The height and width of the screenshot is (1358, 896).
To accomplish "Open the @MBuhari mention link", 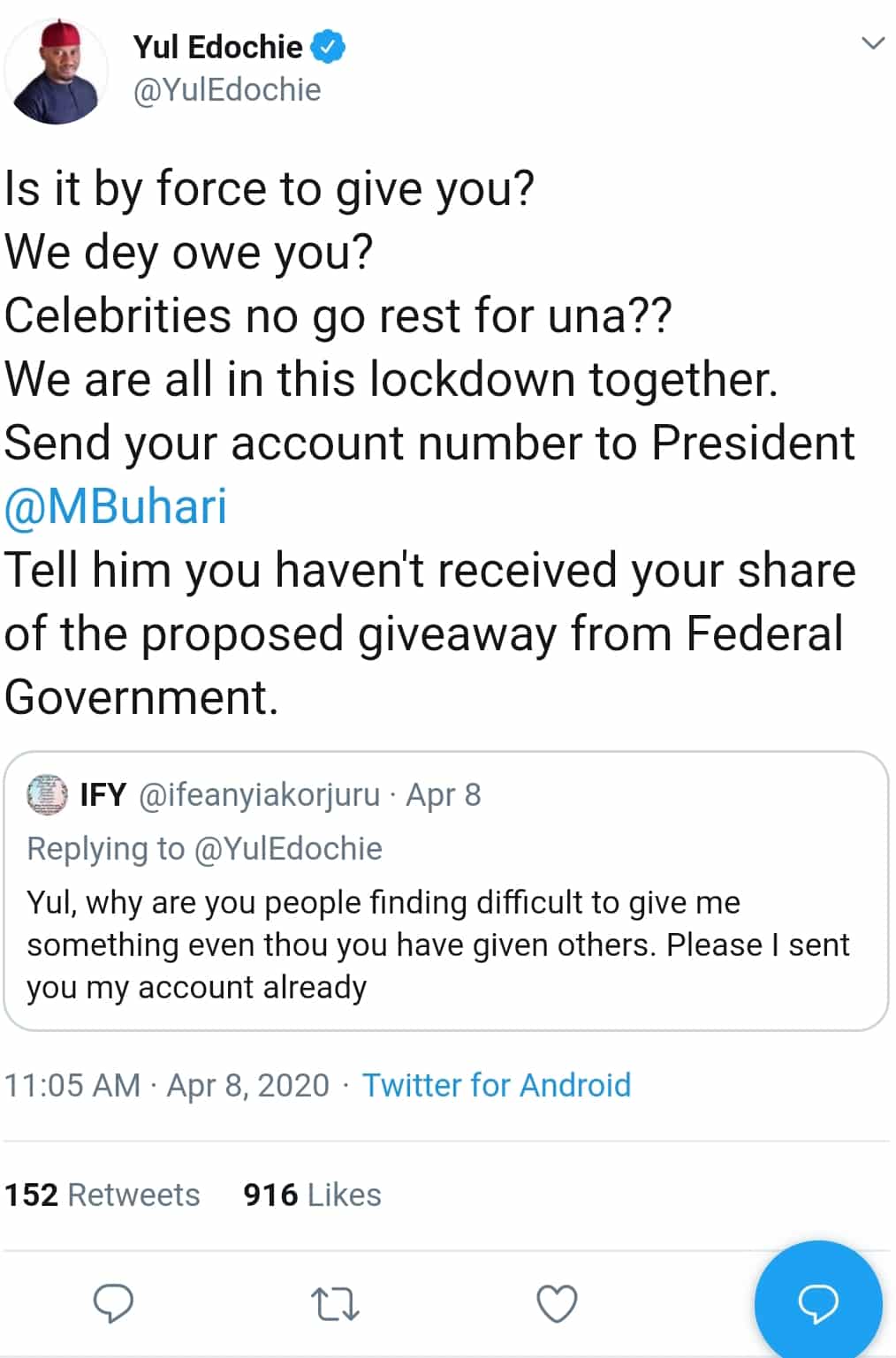I will pyautogui.click(x=116, y=506).
